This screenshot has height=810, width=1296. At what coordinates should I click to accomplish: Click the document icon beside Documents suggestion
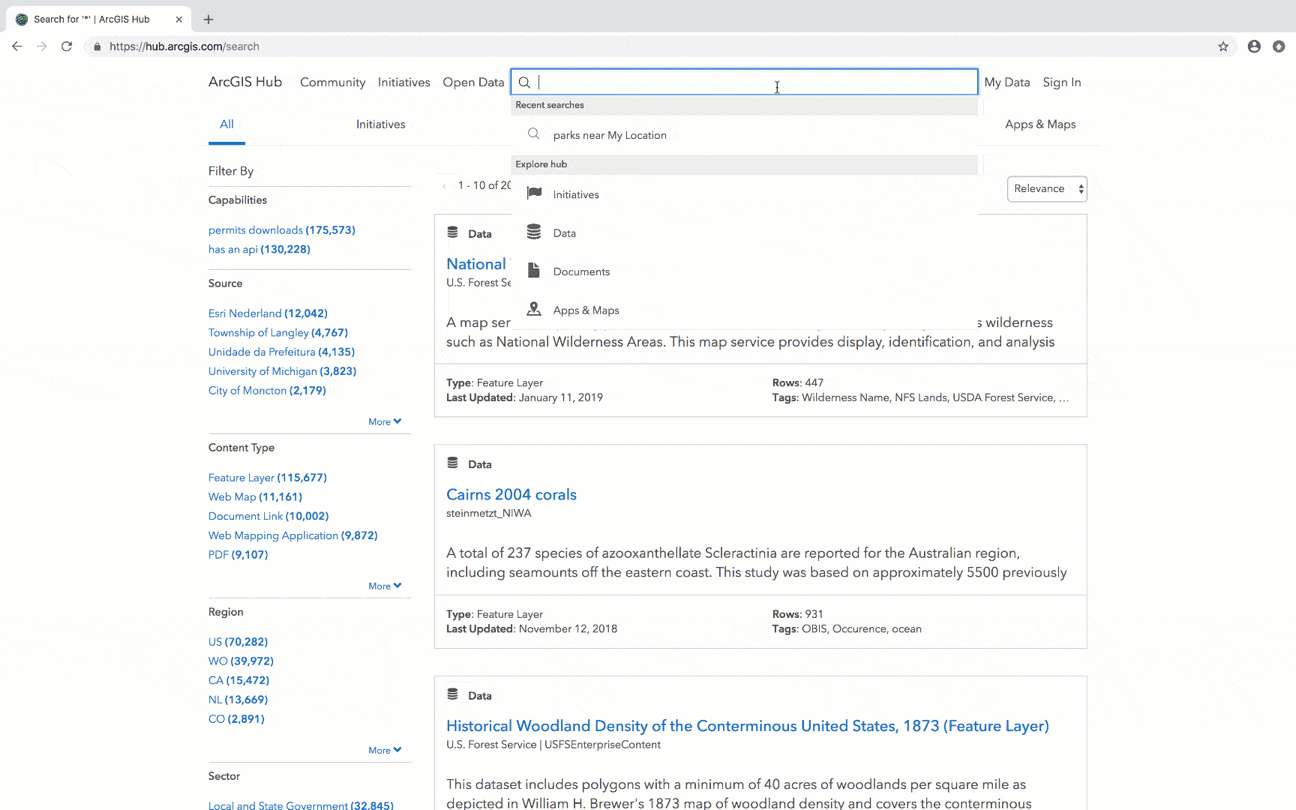tap(533, 271)
